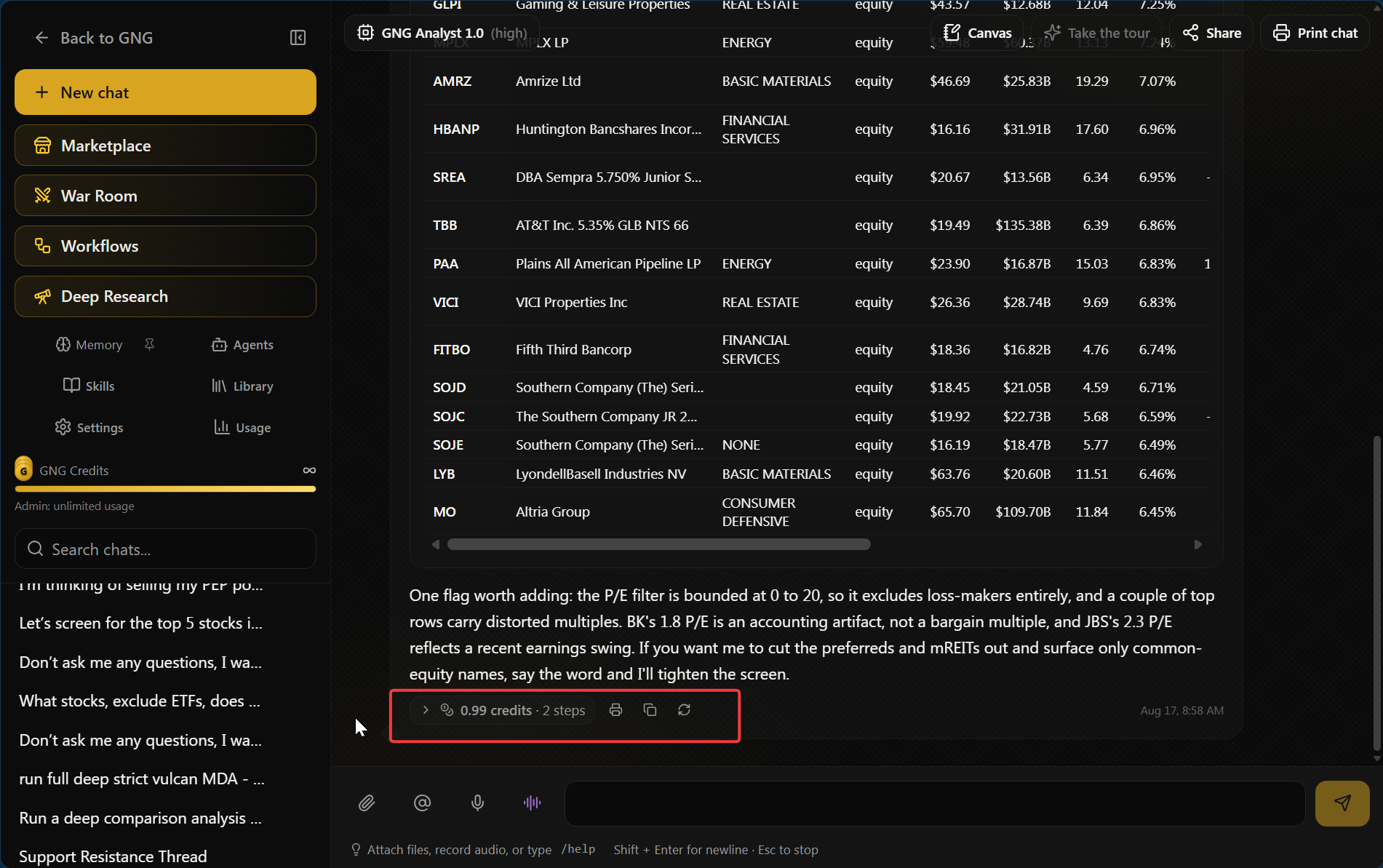Attach a file via paperclip icon
This screenshot has width=1383, height=868.
pyautogui.click(x=367, y=803)
